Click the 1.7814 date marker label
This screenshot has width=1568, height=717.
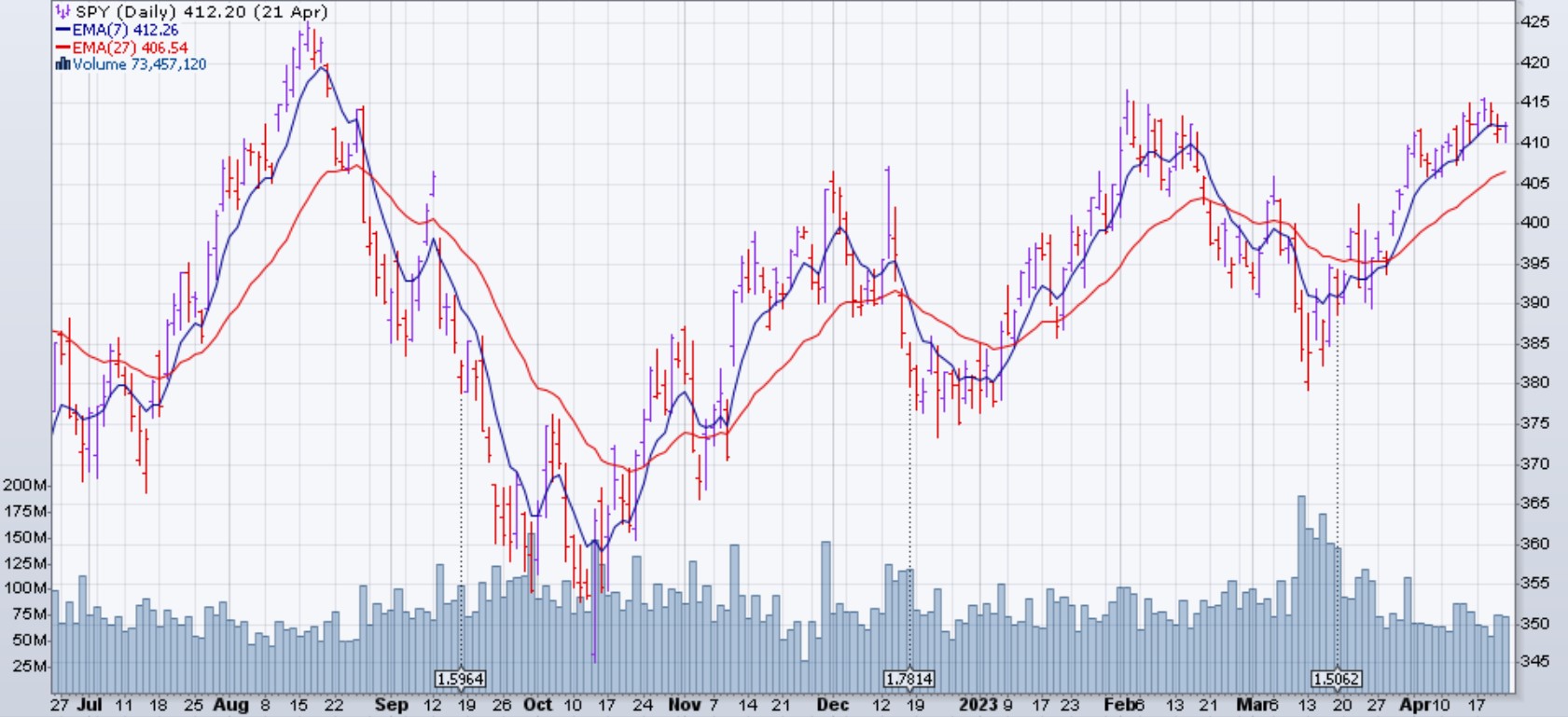click(x=909, y=679)
